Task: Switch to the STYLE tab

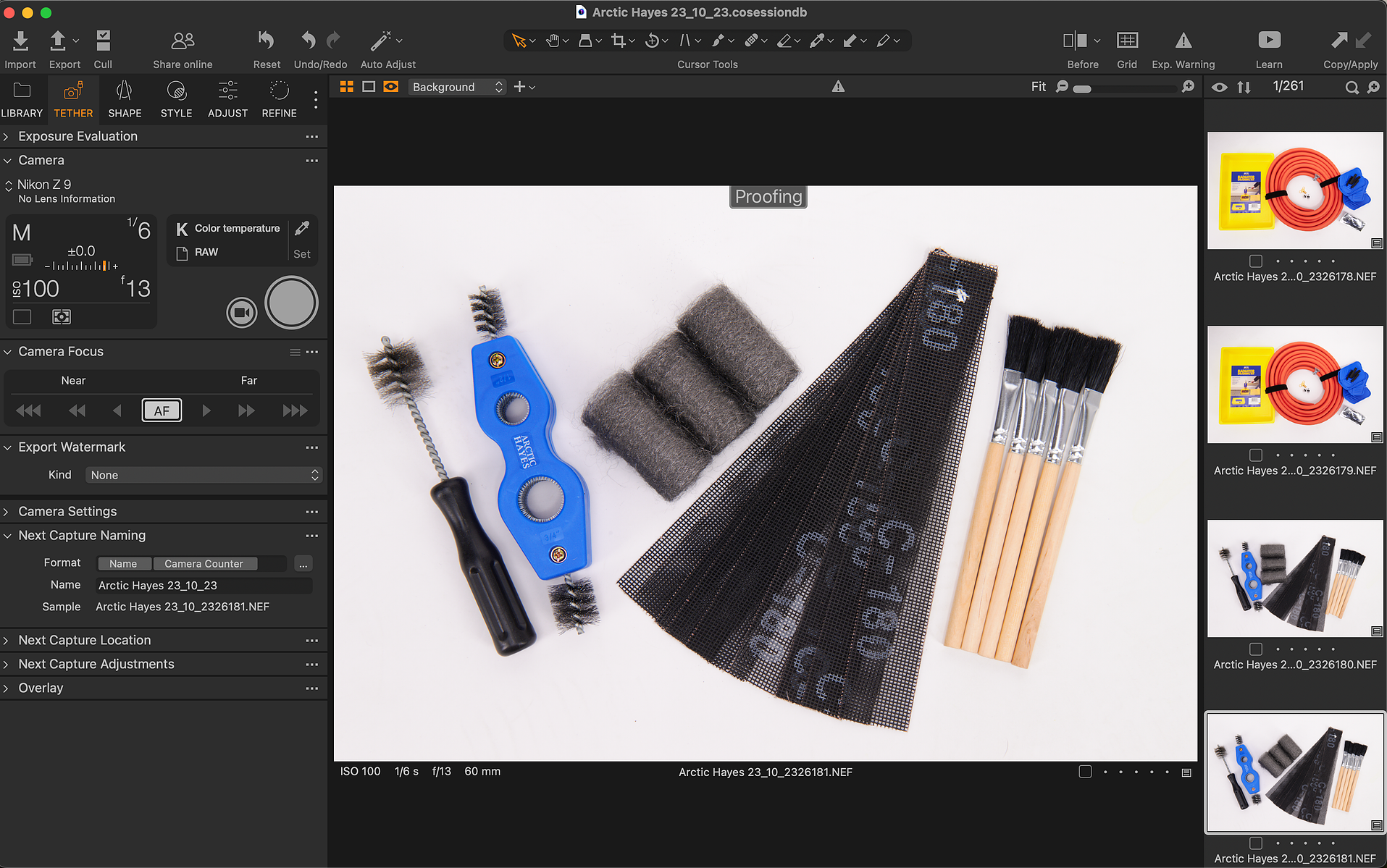Action: tap(176, 99)
